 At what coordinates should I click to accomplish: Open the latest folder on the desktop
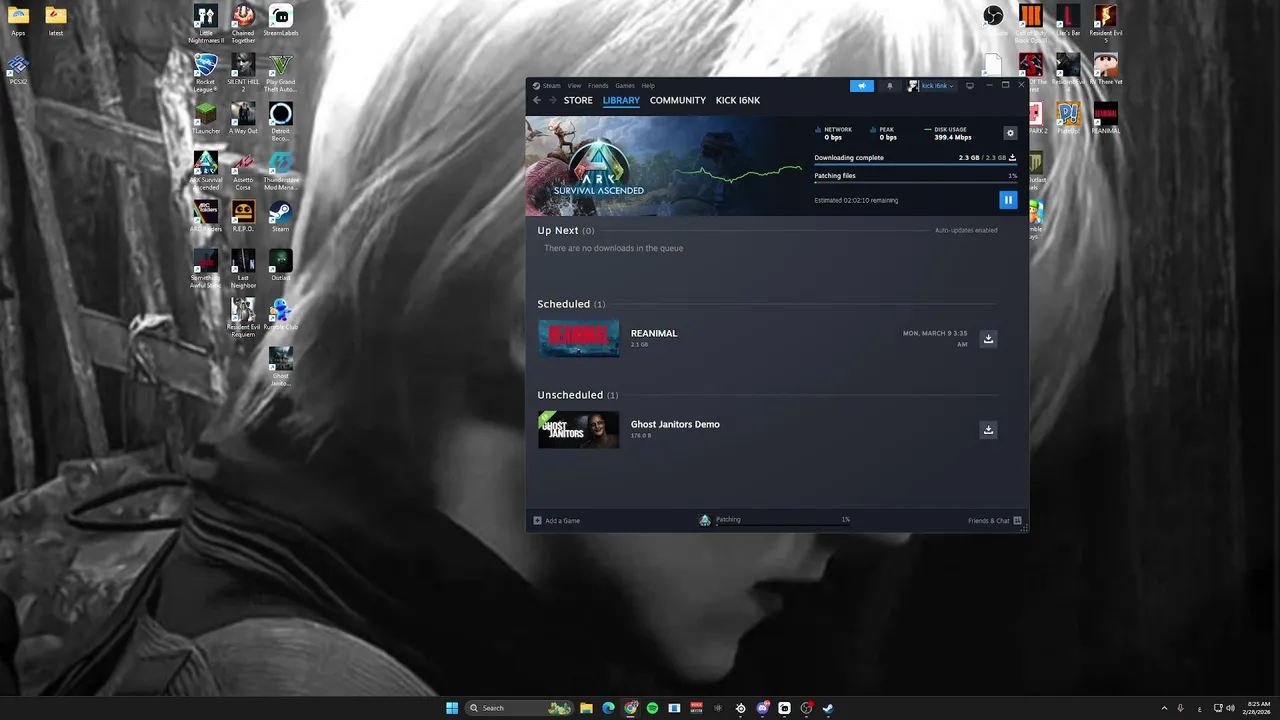click(x=56, y=21)
